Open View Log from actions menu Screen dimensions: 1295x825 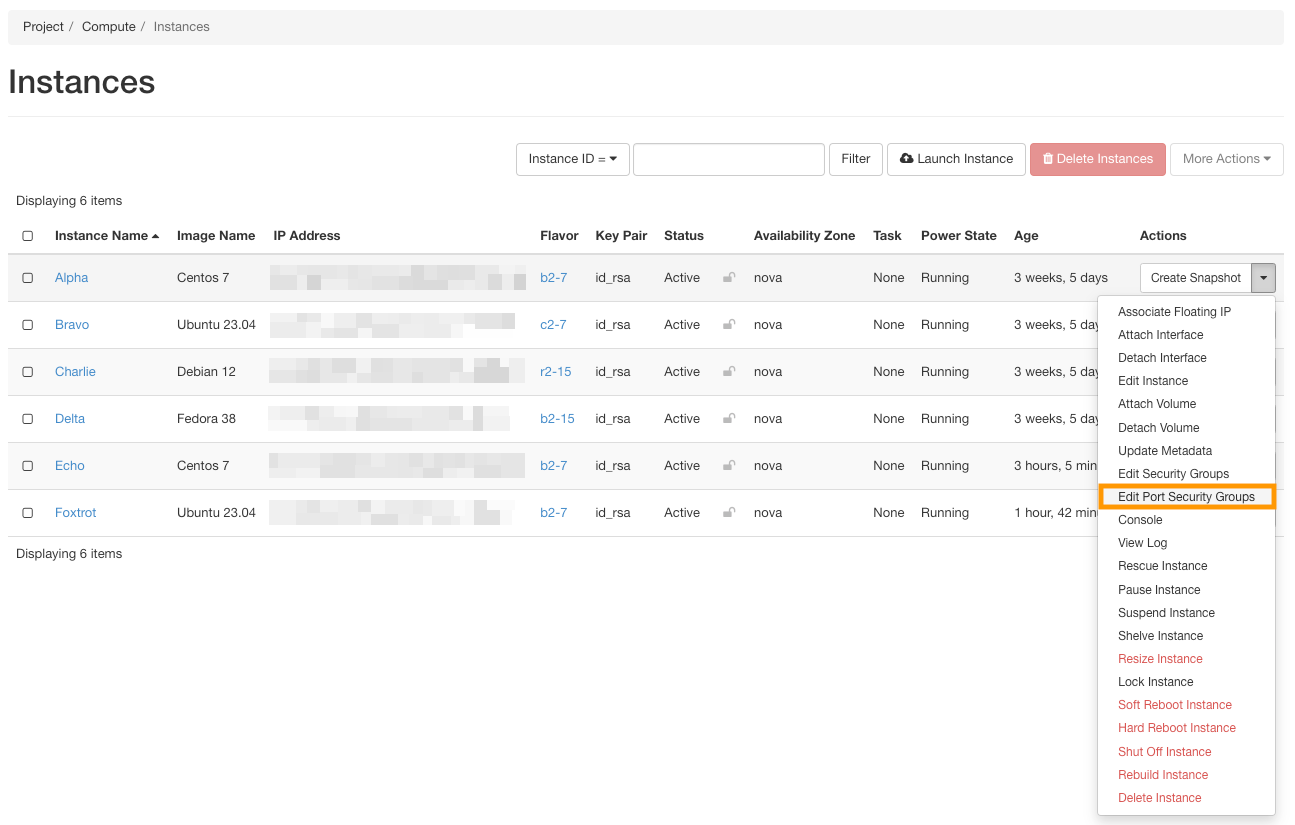(x=1142, y=543)
